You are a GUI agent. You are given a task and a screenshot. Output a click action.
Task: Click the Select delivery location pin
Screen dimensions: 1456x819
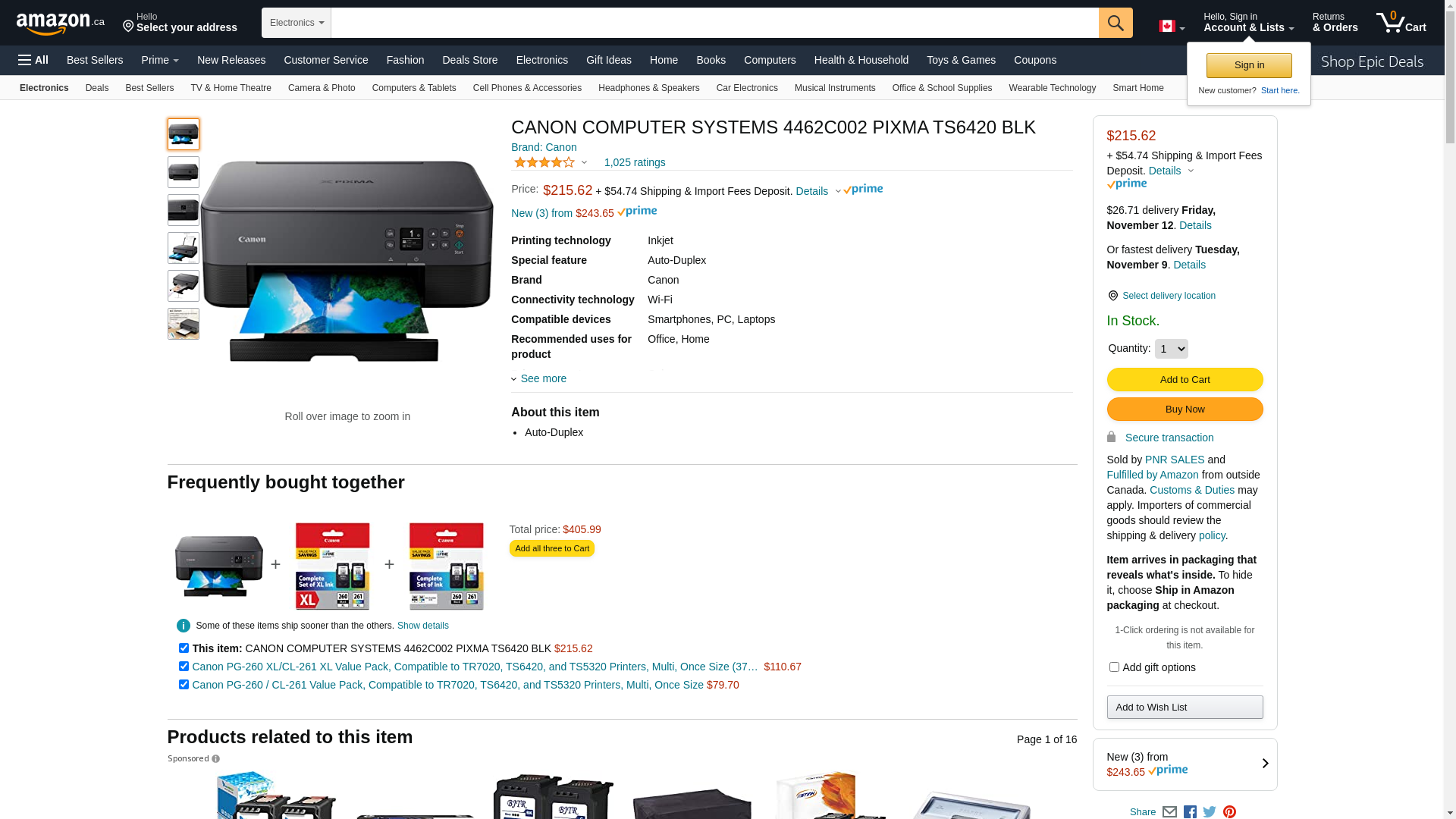(x=1112, y=296)
